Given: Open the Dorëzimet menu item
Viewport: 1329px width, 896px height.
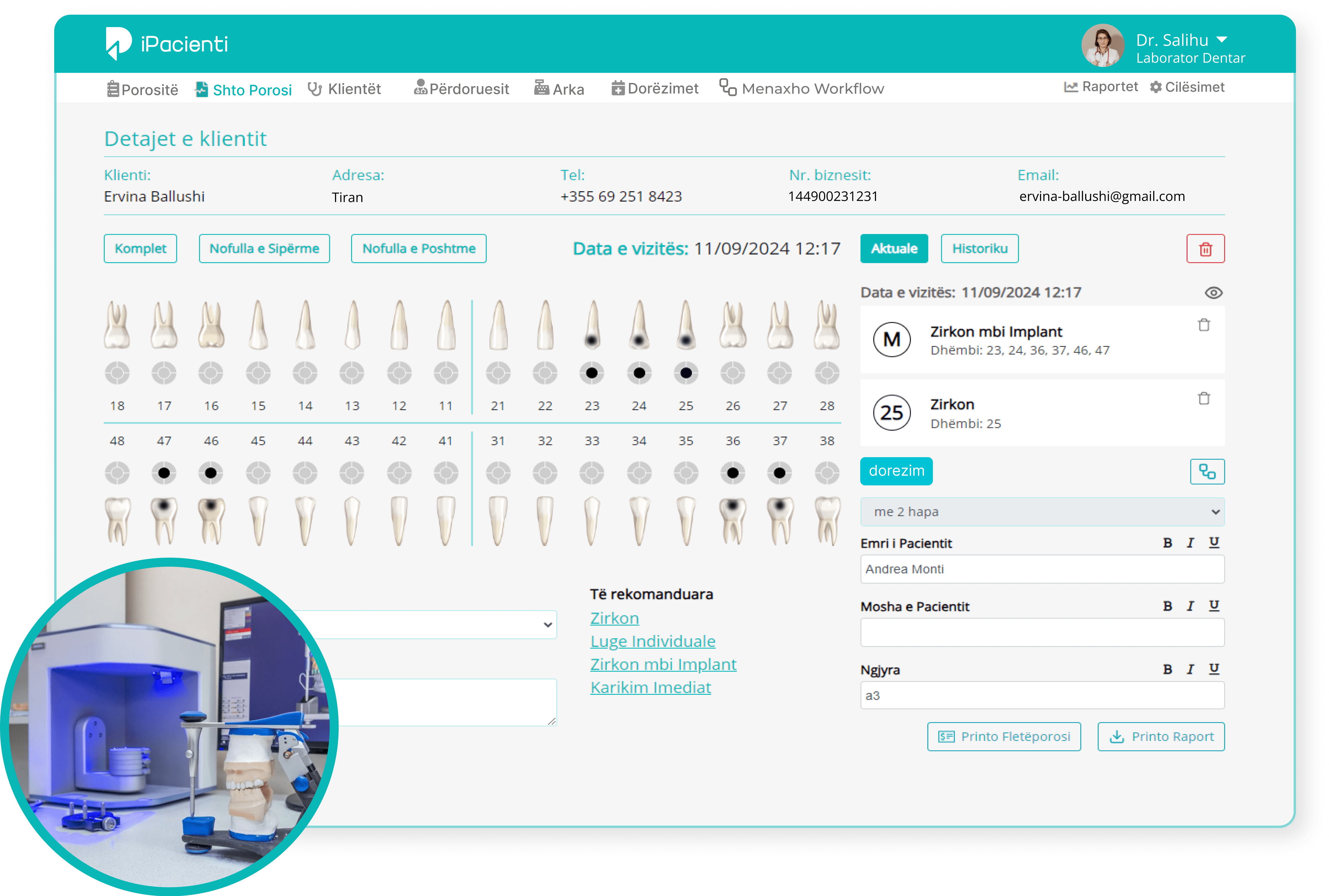Looking at the screenshot, I should coord(655,89).
